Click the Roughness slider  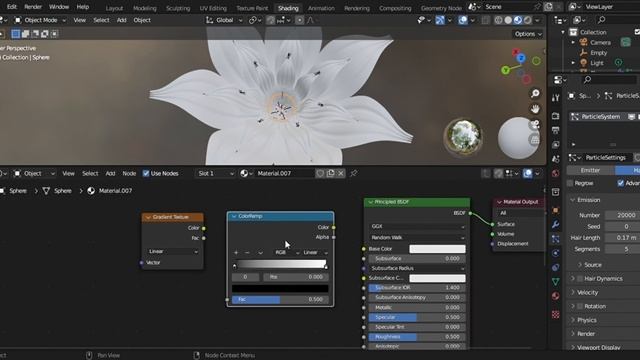(417, 337)
